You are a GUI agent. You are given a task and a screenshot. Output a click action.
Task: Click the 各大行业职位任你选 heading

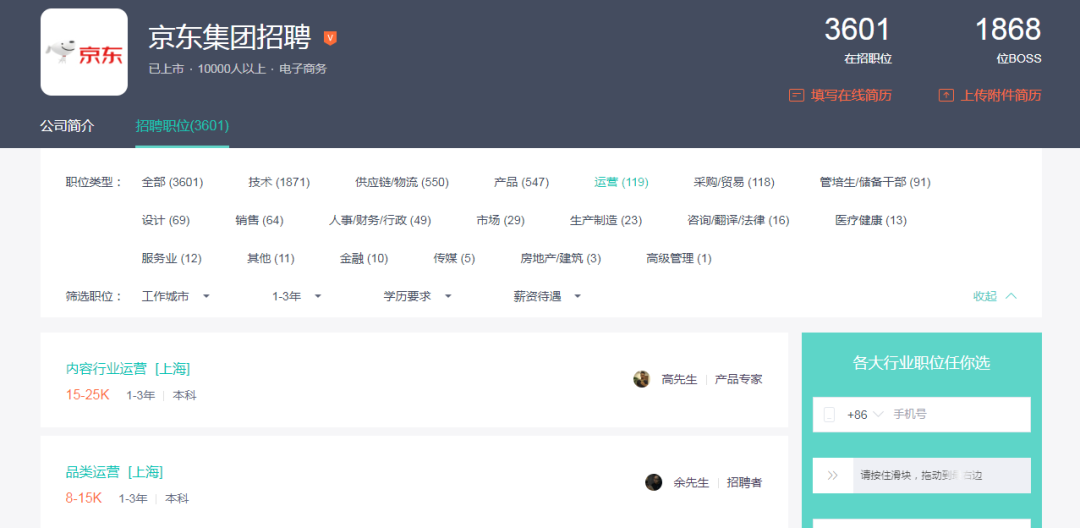(x=922, y=363)
